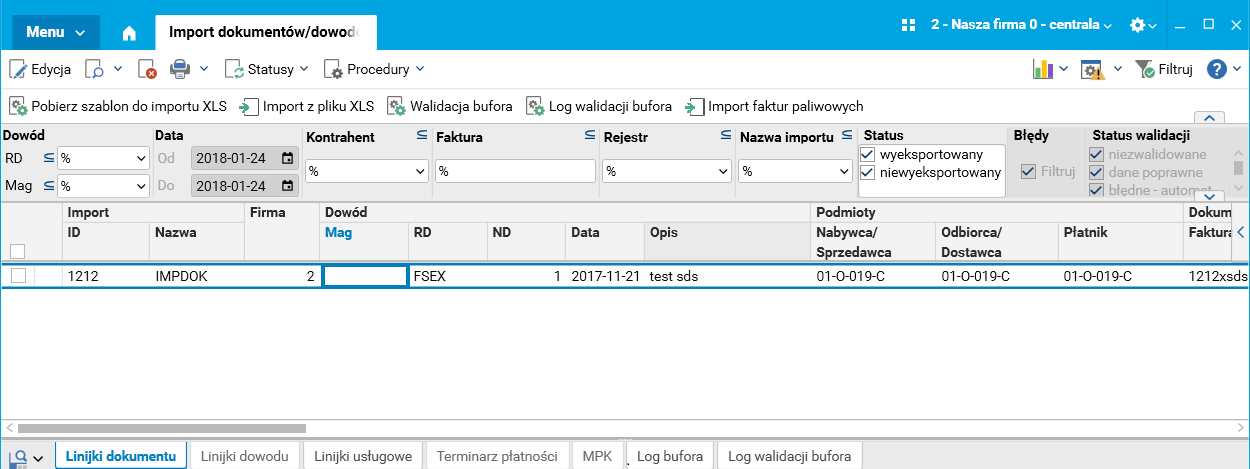Select the bottom Log walidacji bufora tab
The height and width of the screenshot is (469, 1250).
pos(790,456)
